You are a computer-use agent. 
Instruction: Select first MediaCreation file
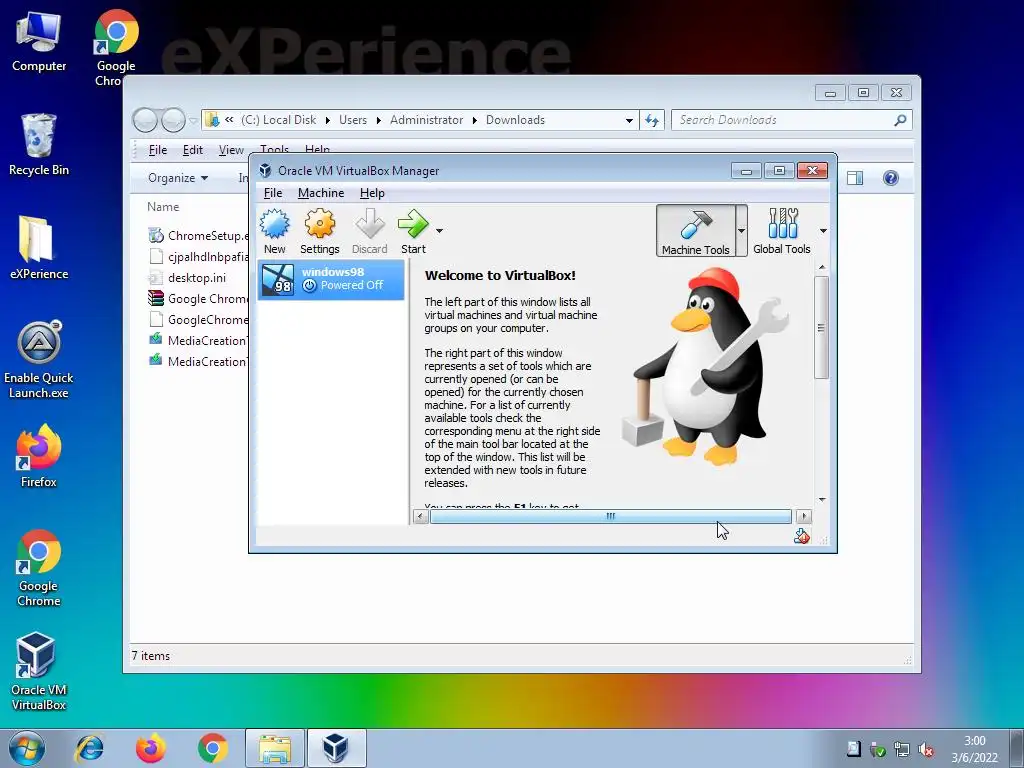[x=199, y=341]
